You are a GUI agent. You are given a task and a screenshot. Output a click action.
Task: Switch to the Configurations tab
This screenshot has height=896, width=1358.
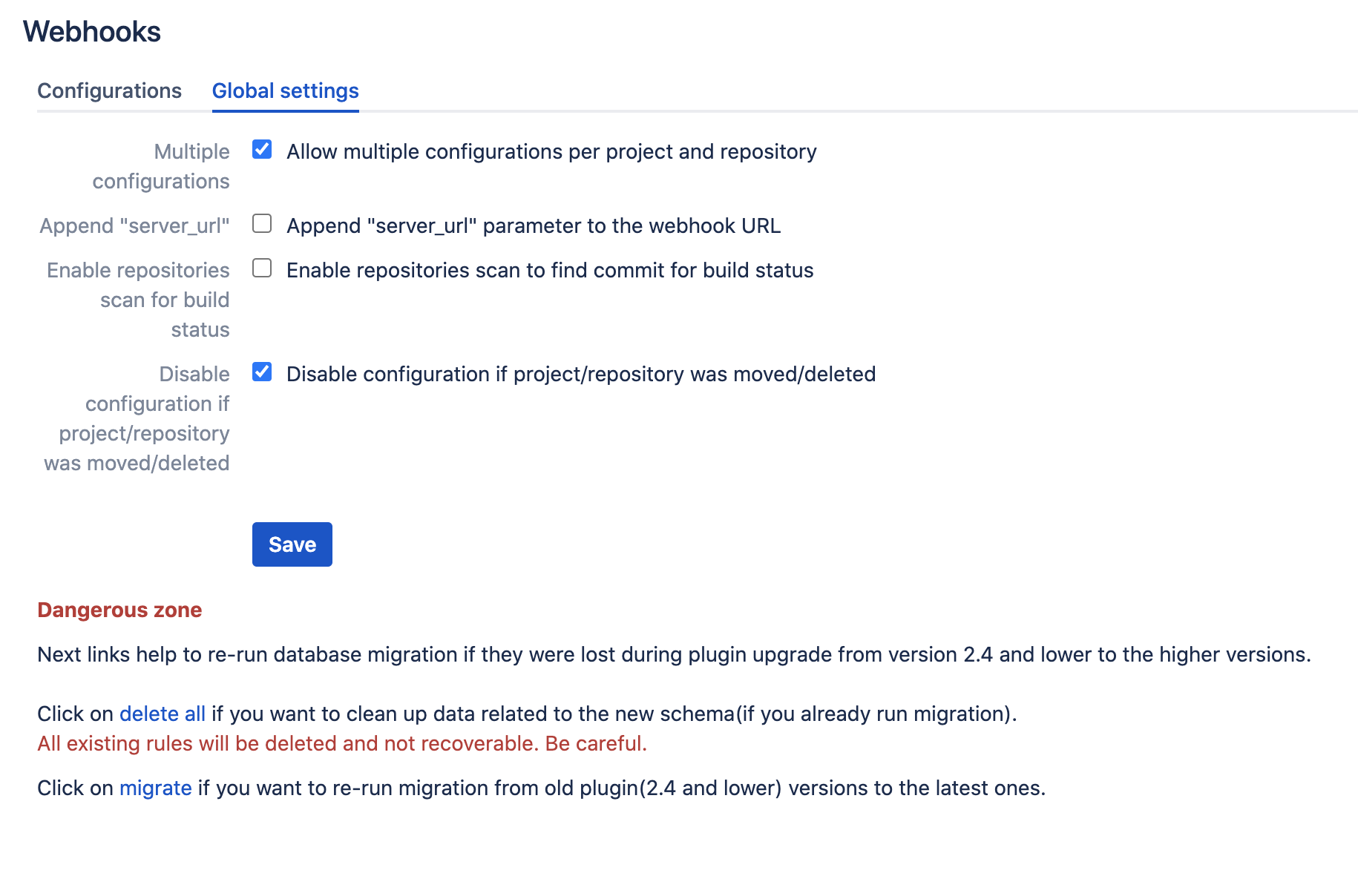[109, 90]
